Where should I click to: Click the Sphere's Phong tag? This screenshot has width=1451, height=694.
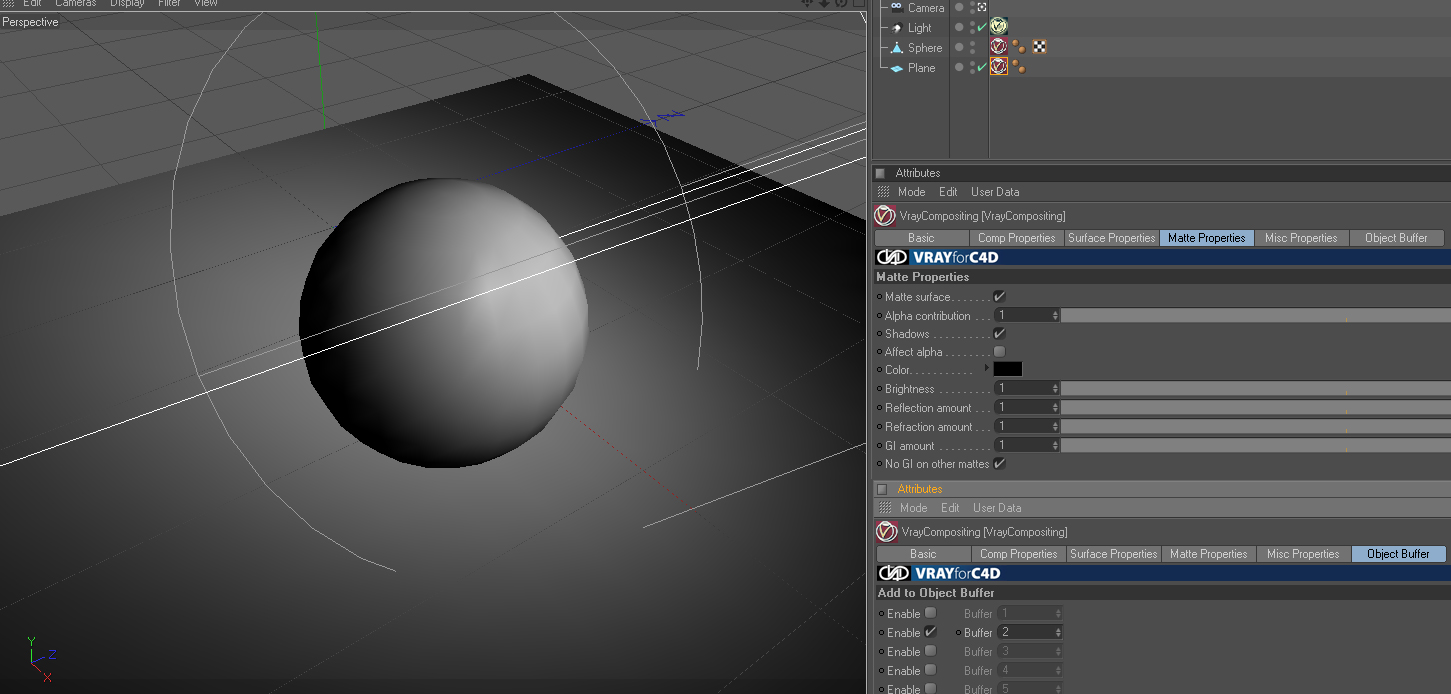1018,47
